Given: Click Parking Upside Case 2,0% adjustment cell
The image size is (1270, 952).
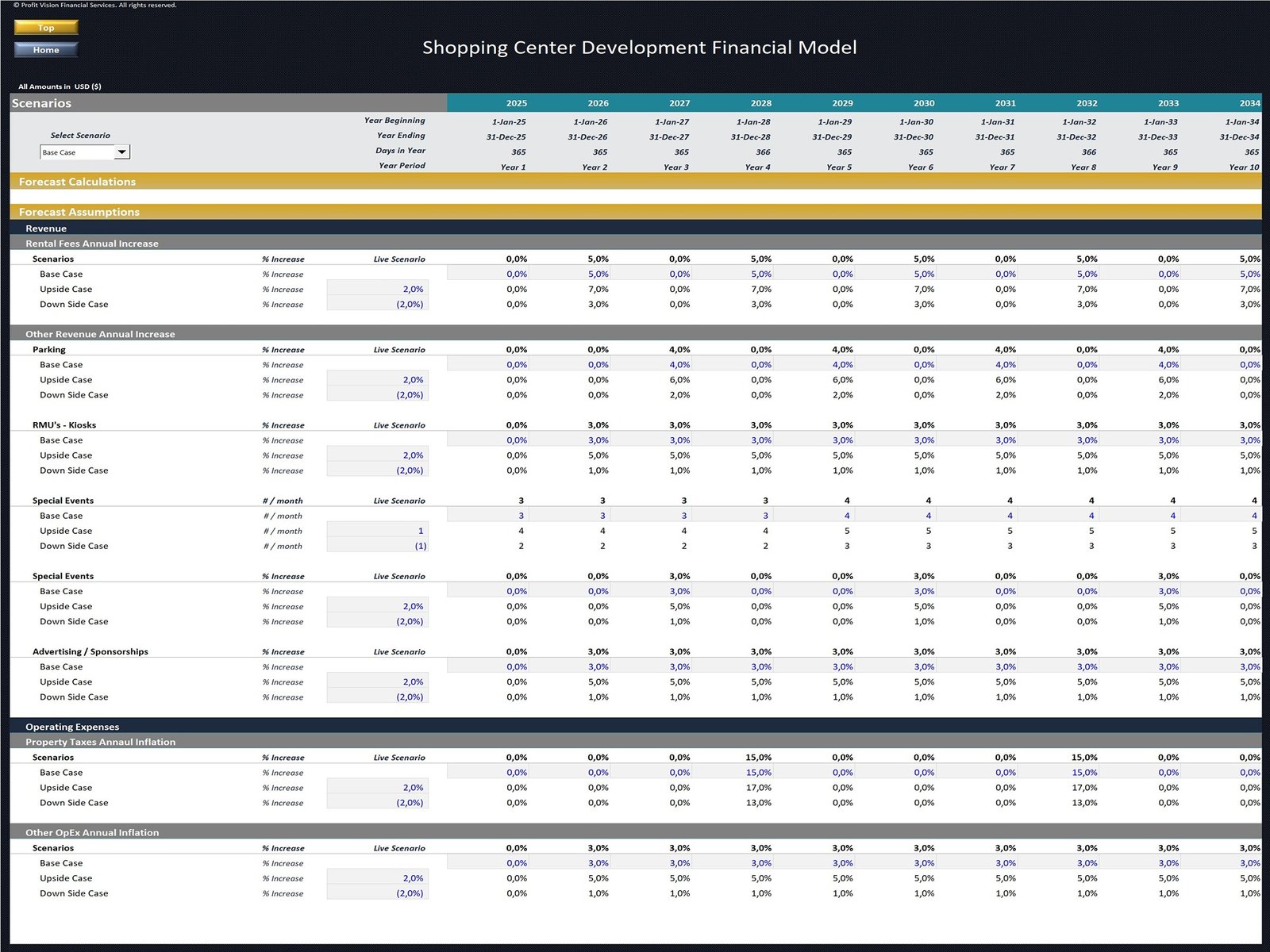Looking at the screenshot, I should (x=378, y=380).
